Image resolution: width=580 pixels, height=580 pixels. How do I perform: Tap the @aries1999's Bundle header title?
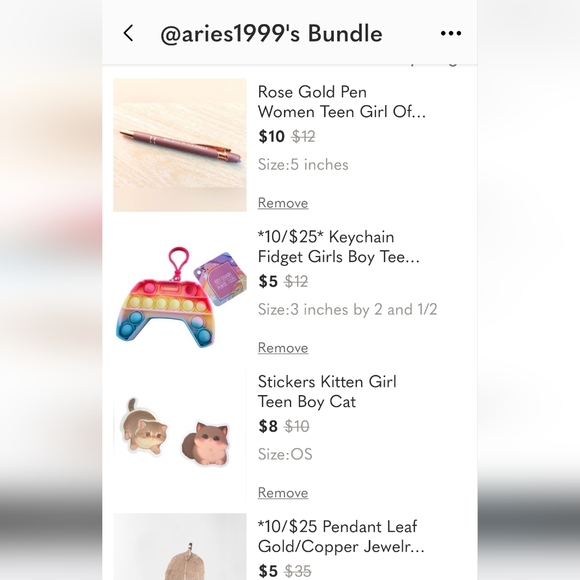tap(271, 34)
